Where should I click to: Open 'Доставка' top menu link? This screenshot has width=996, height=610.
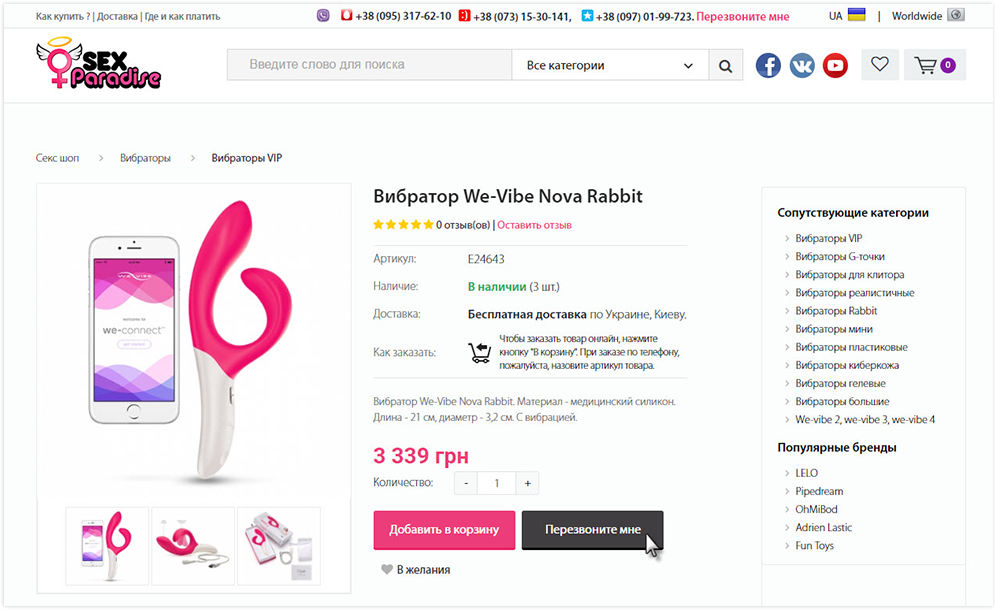click(117, 17)
